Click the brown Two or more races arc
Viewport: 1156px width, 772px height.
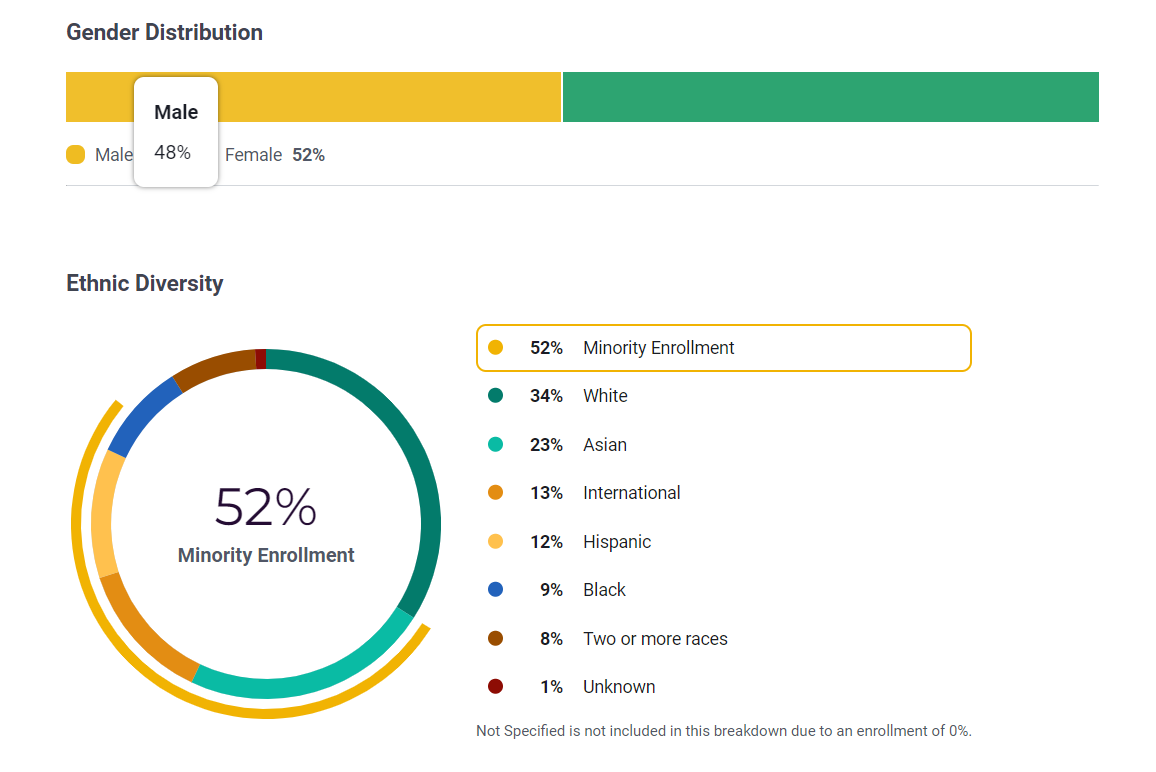(x=215, y=365)
